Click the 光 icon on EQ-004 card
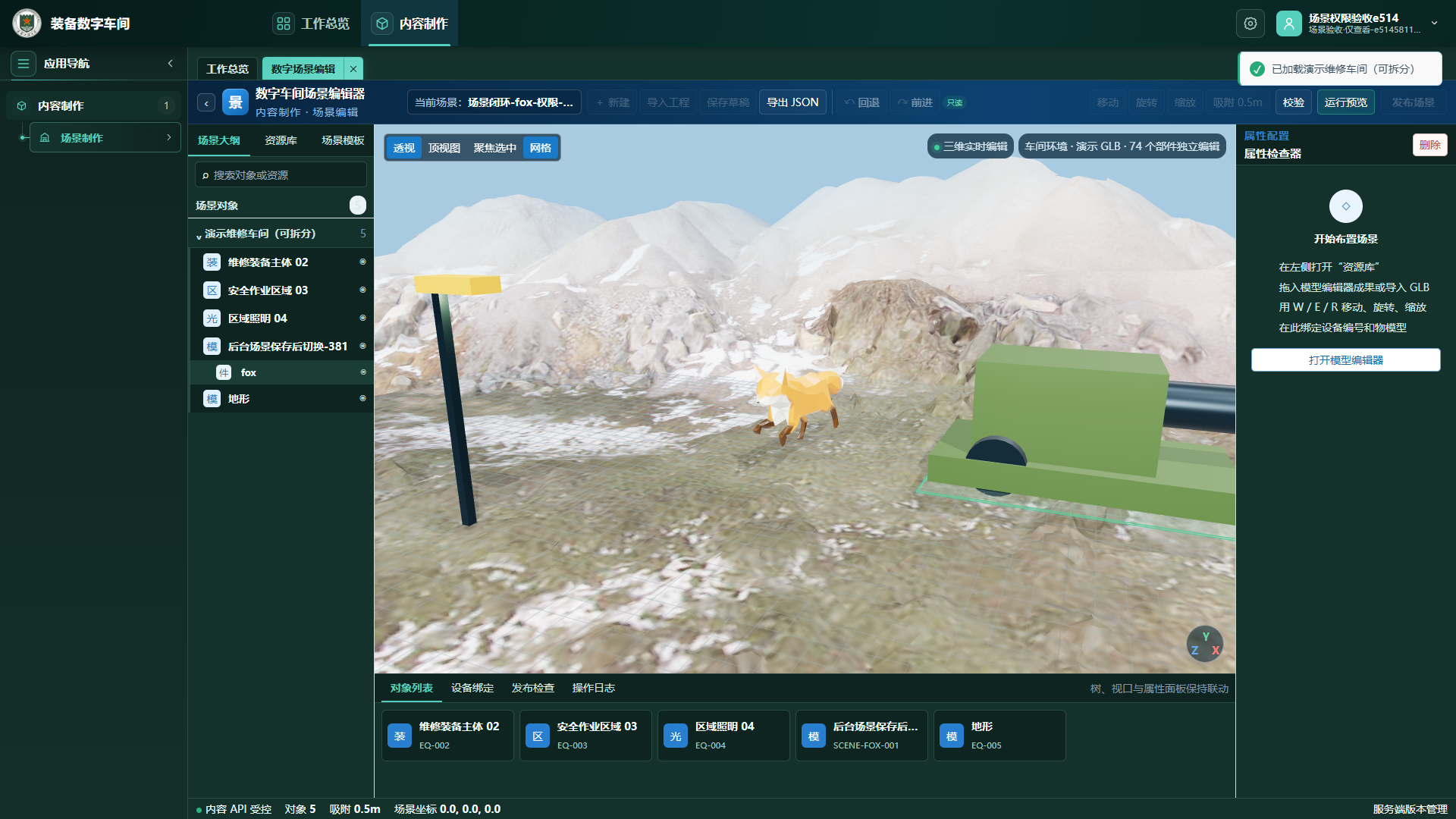1456x819 pixels. click(676, 736)
